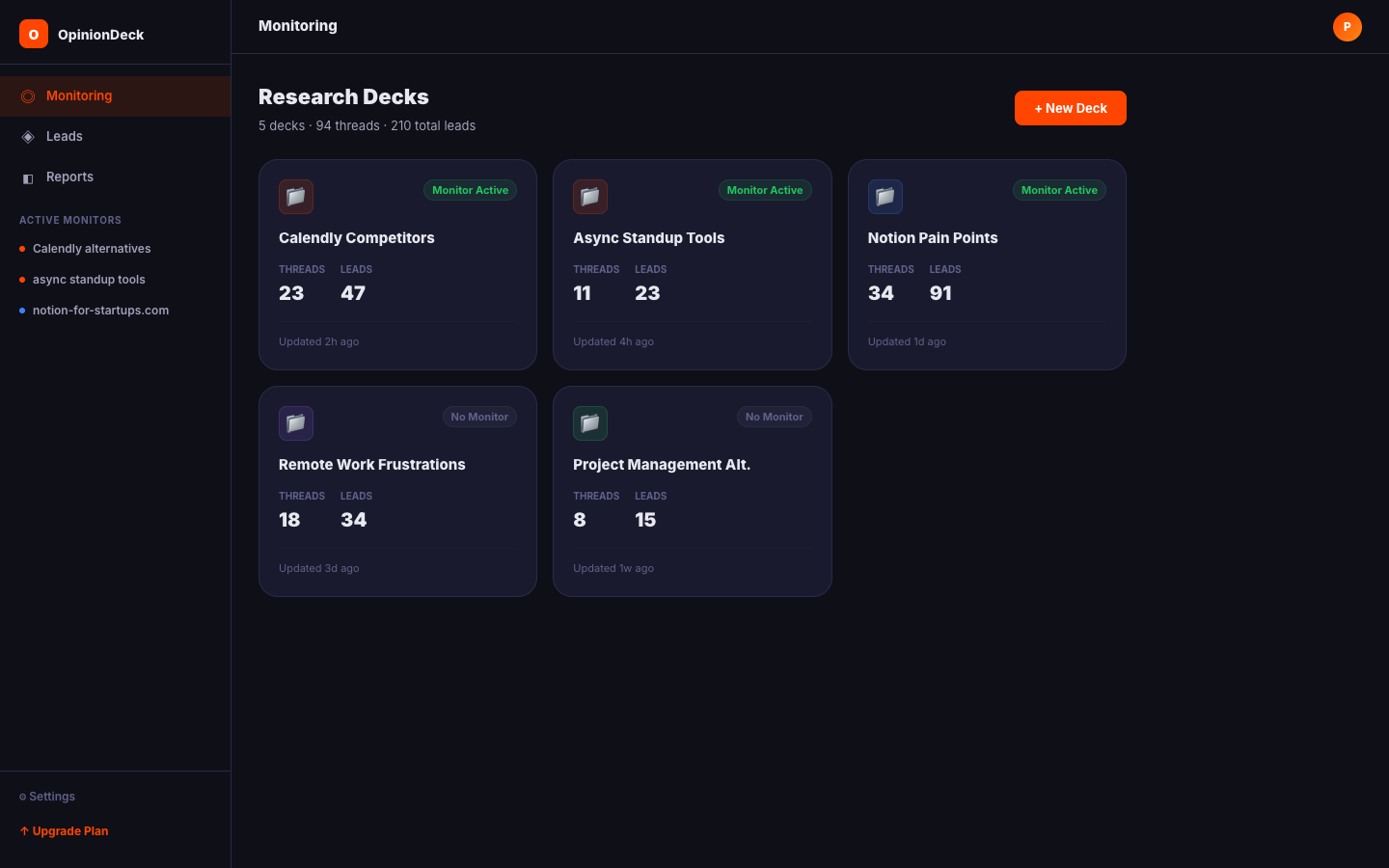Open the Calendly Competitors deck folder icon

pyautogui.click(x=296, y=197)
